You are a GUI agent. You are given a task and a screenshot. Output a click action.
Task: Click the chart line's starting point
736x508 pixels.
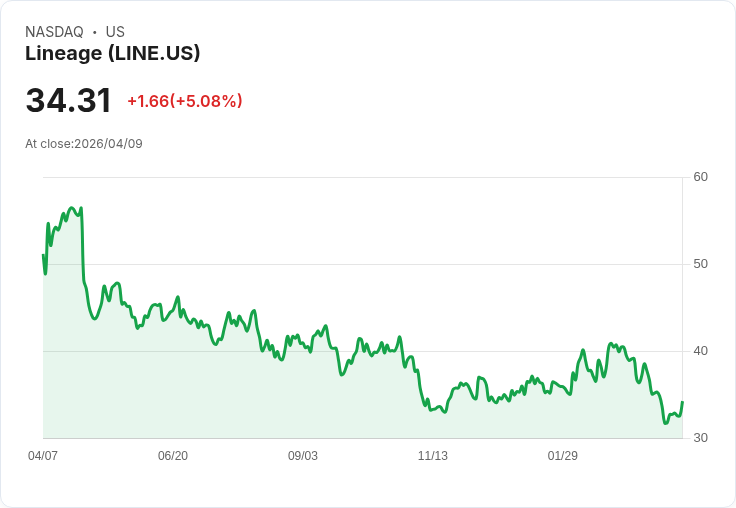[43, 256]
